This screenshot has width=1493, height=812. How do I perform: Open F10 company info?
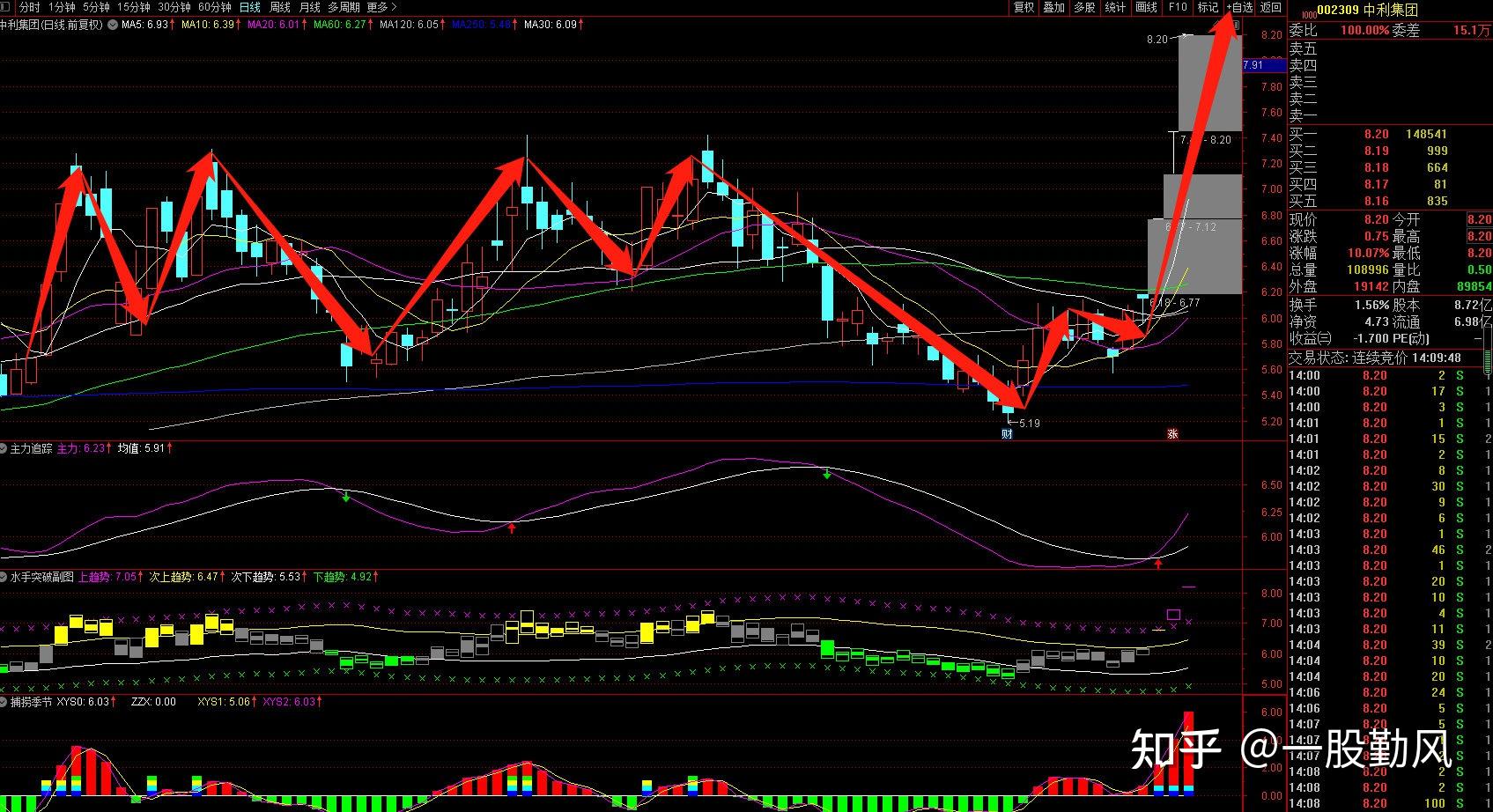pyautogui.click(x=1178, y=7)
